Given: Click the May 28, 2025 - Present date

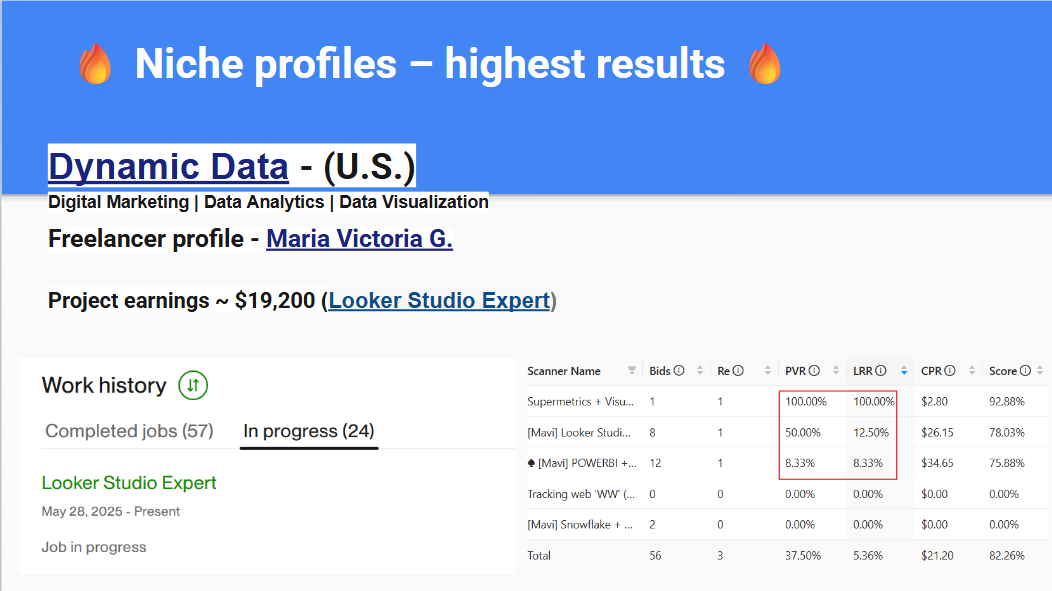Looking at the screenshot, I should pyautogui.click(x=111, y=511).
